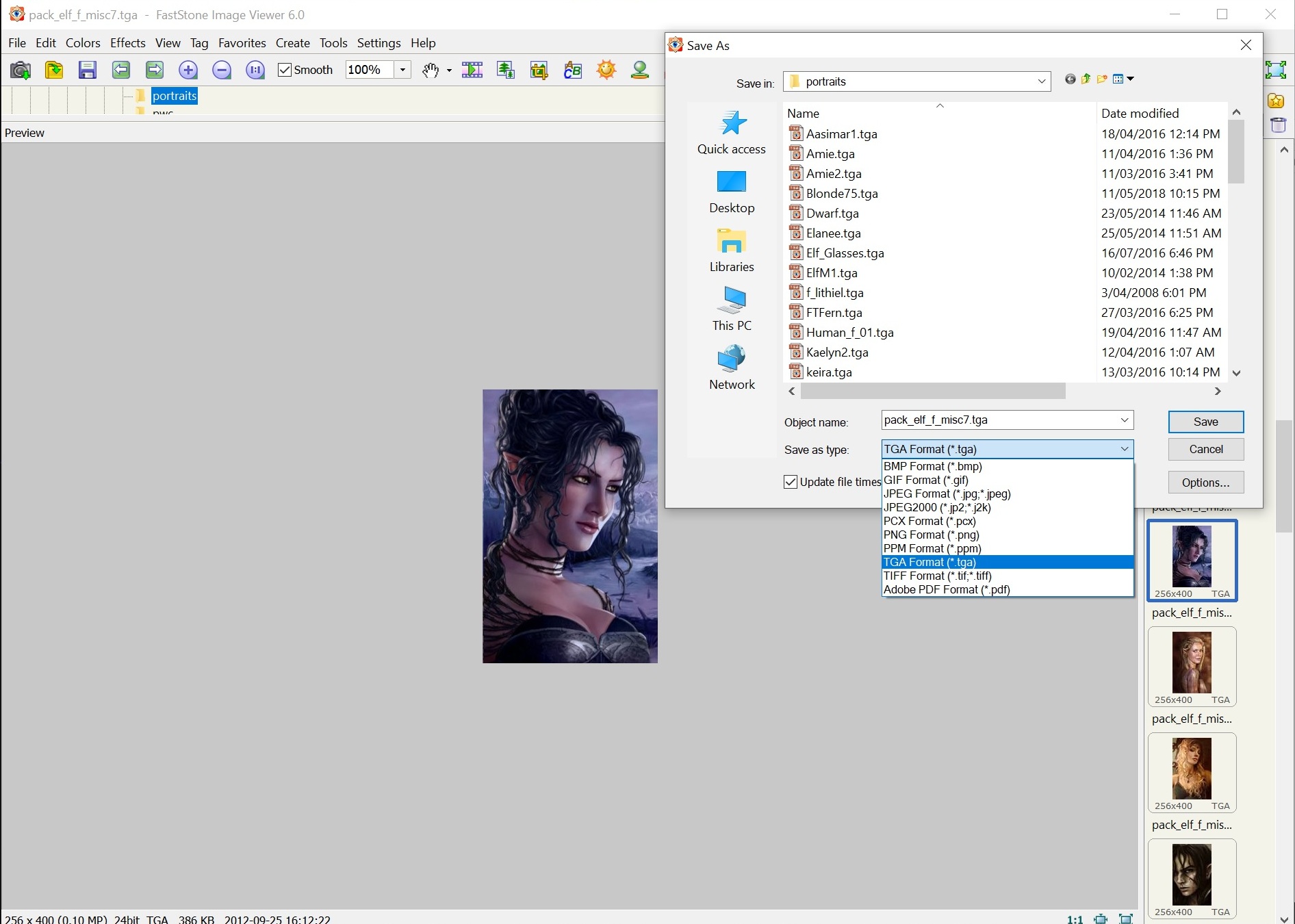
Task: Click the Acquire from scanner camera icon
Action: [x=21, y=70]
